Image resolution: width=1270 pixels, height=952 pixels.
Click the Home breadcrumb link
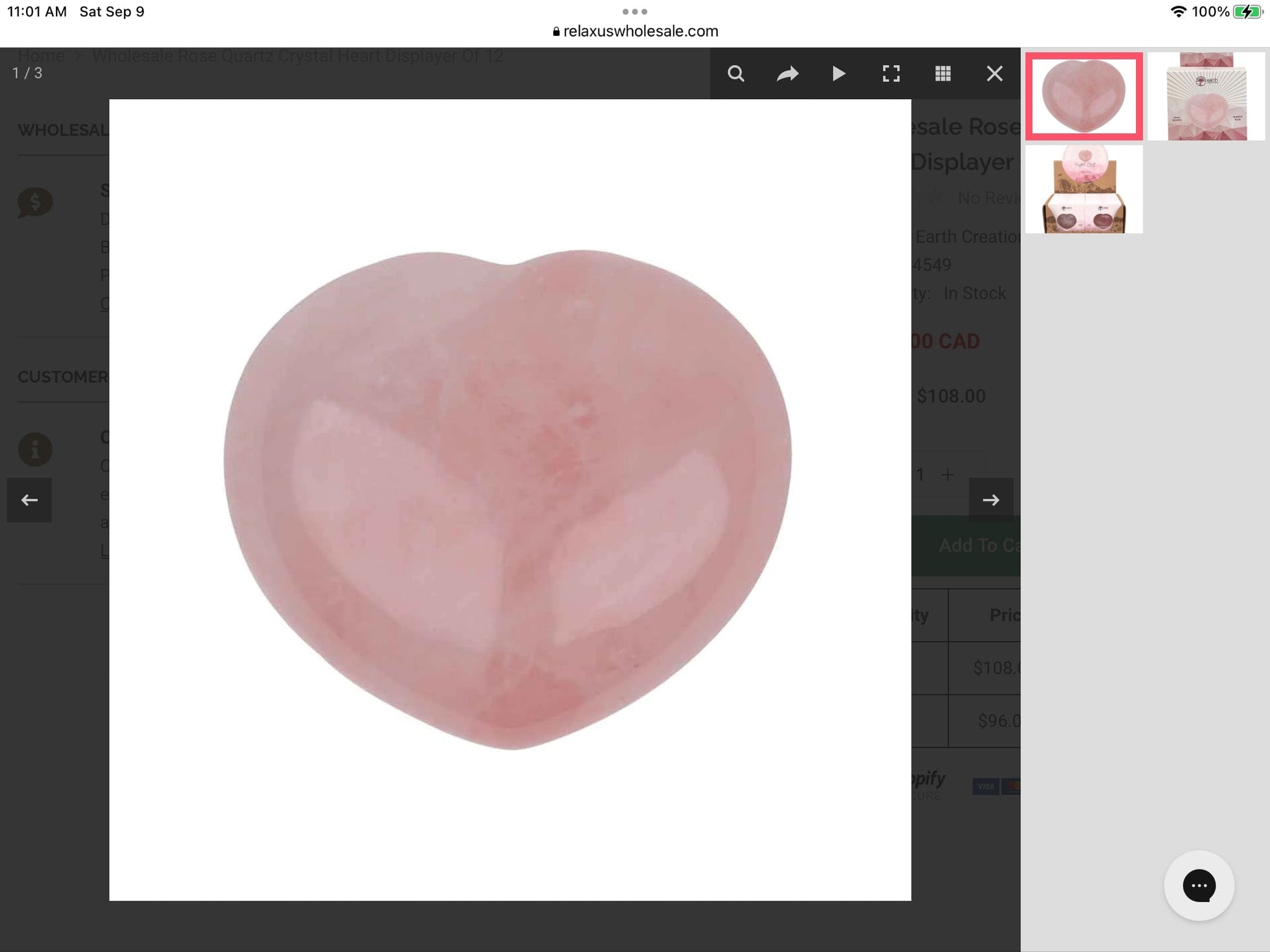point(41,56)
